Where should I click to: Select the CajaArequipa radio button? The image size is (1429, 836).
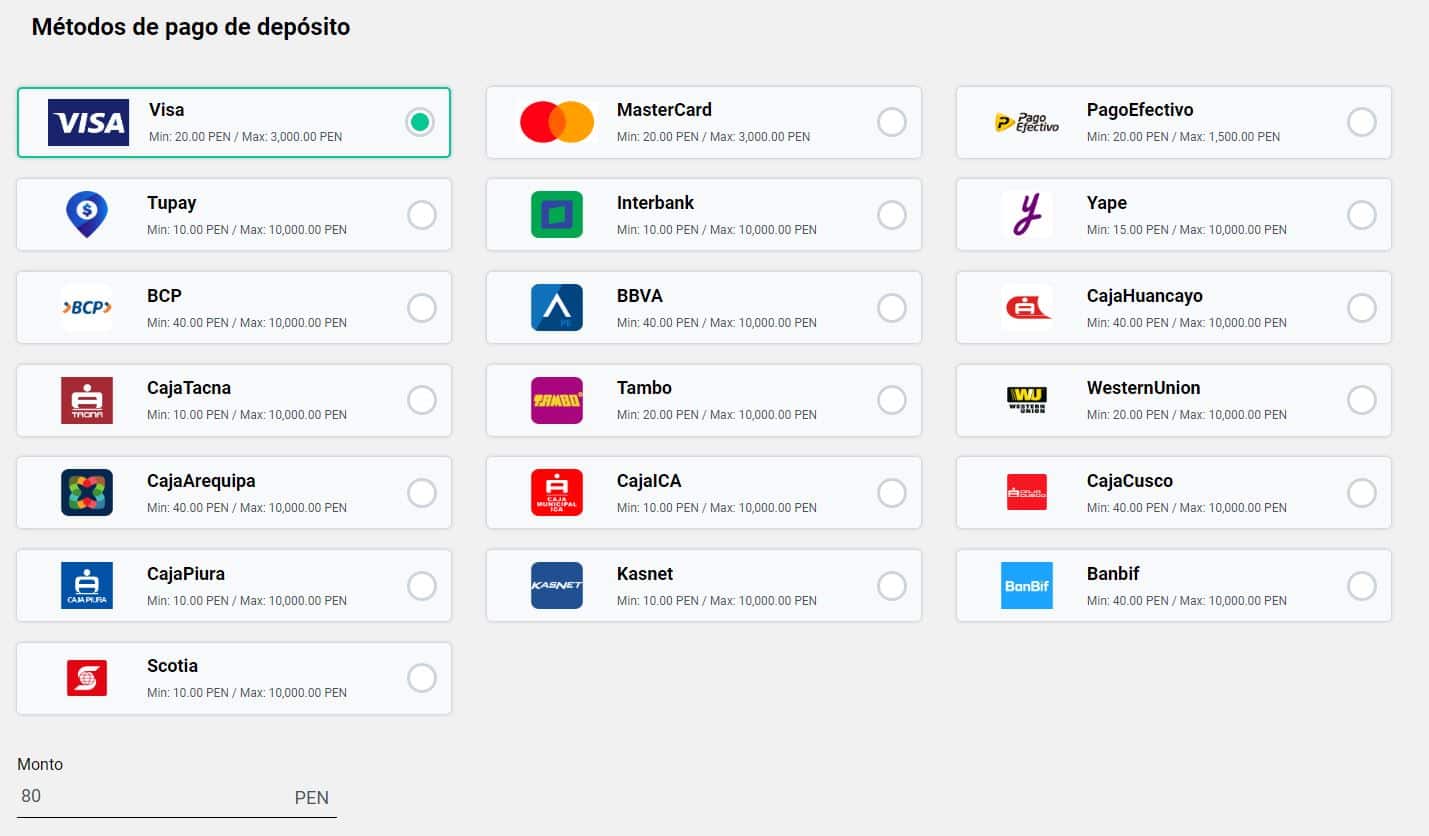(422, 493)
